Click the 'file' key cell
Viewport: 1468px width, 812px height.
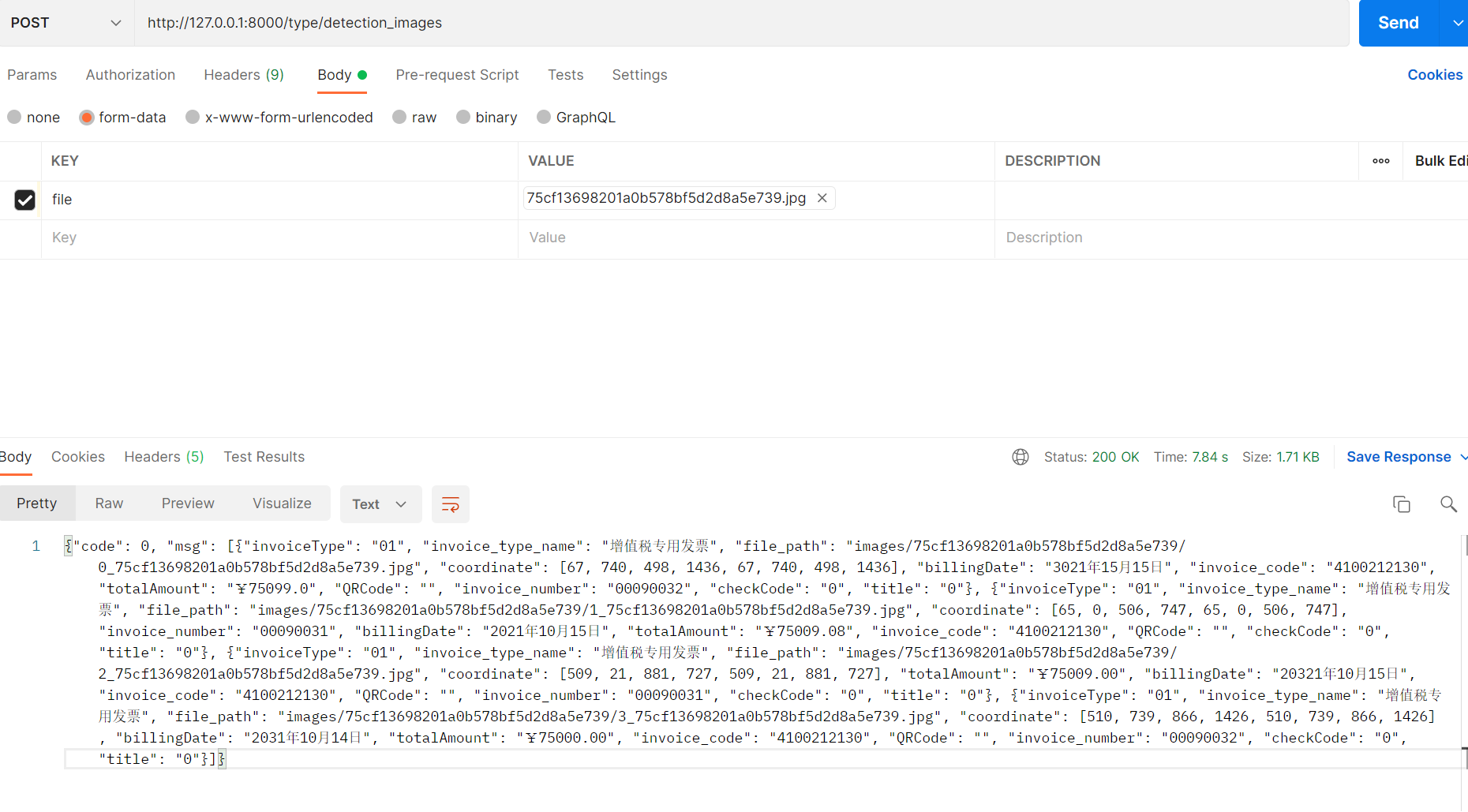click(x=279, y=200)
